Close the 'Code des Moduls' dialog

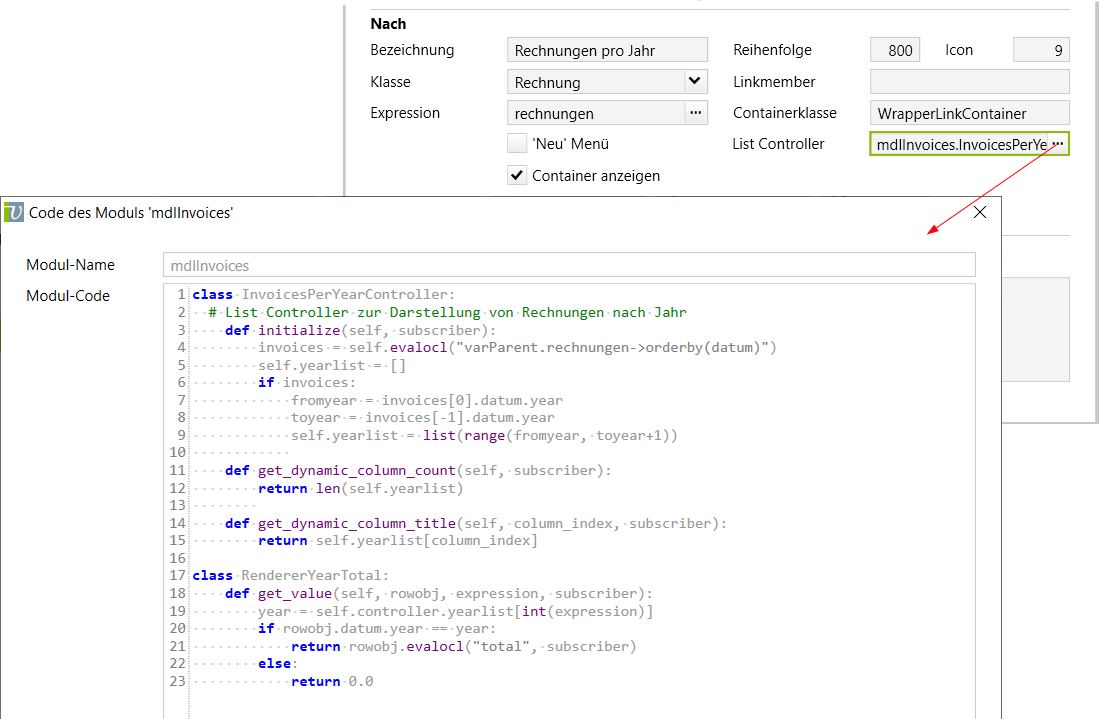pyautogui.click(x=979, y=212)
